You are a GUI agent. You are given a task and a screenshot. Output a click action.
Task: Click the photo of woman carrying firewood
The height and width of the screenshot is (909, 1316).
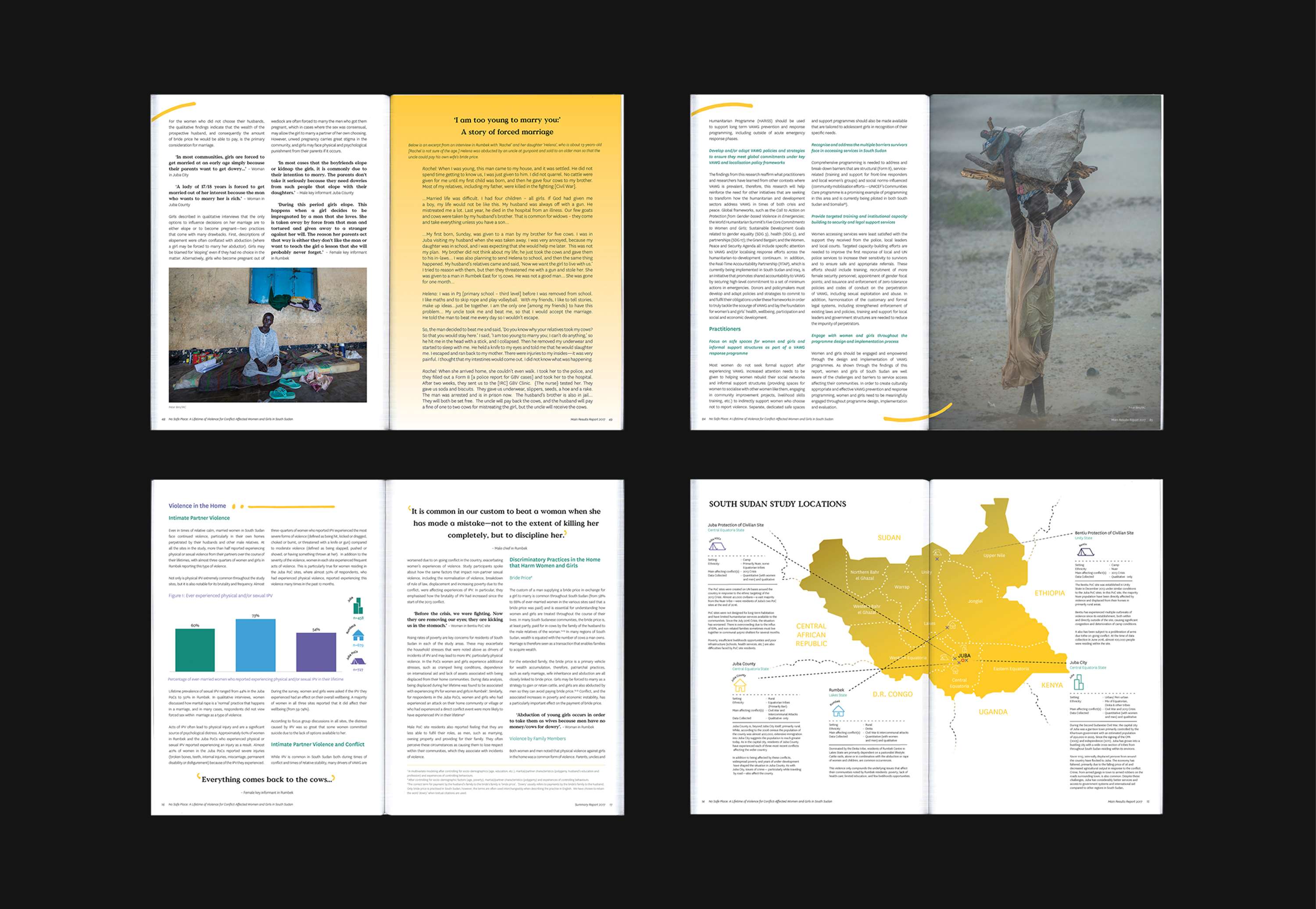coord(1045,262)
